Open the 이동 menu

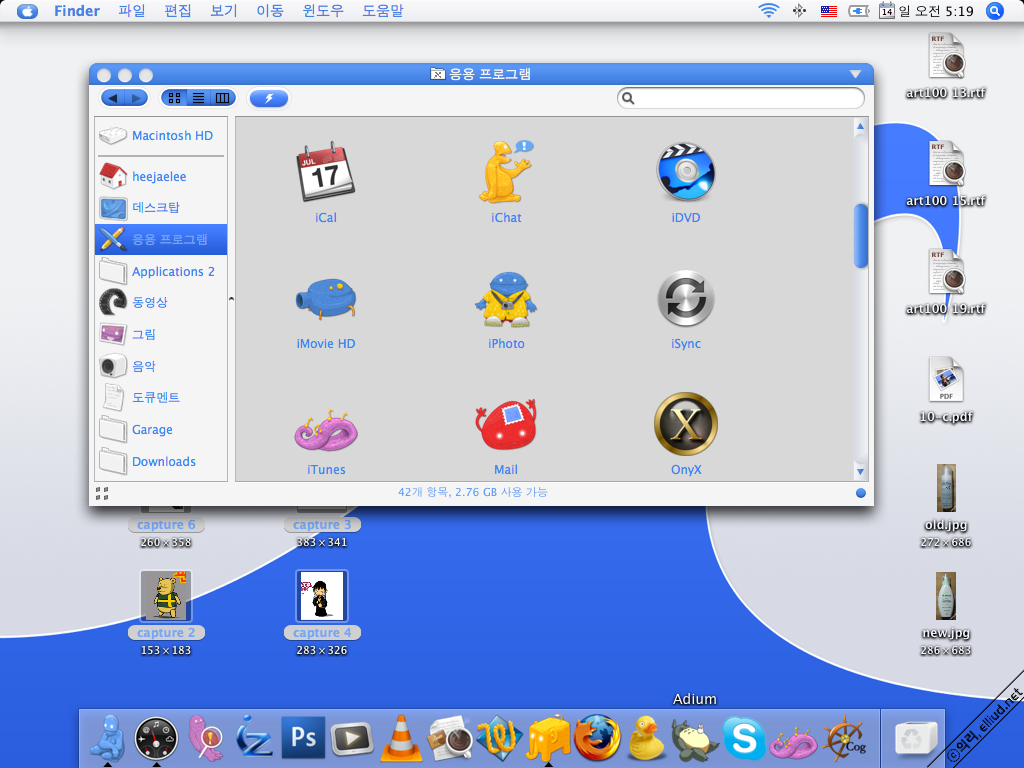tap(270, 11)
